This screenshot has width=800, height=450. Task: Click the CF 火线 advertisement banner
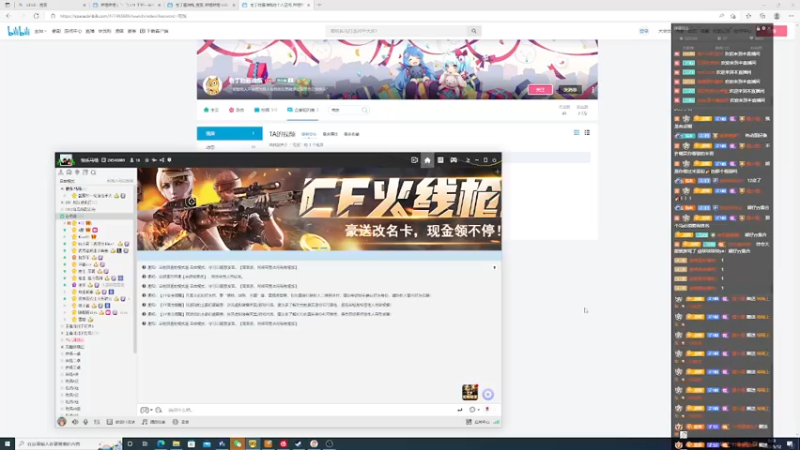coord(319,209)
